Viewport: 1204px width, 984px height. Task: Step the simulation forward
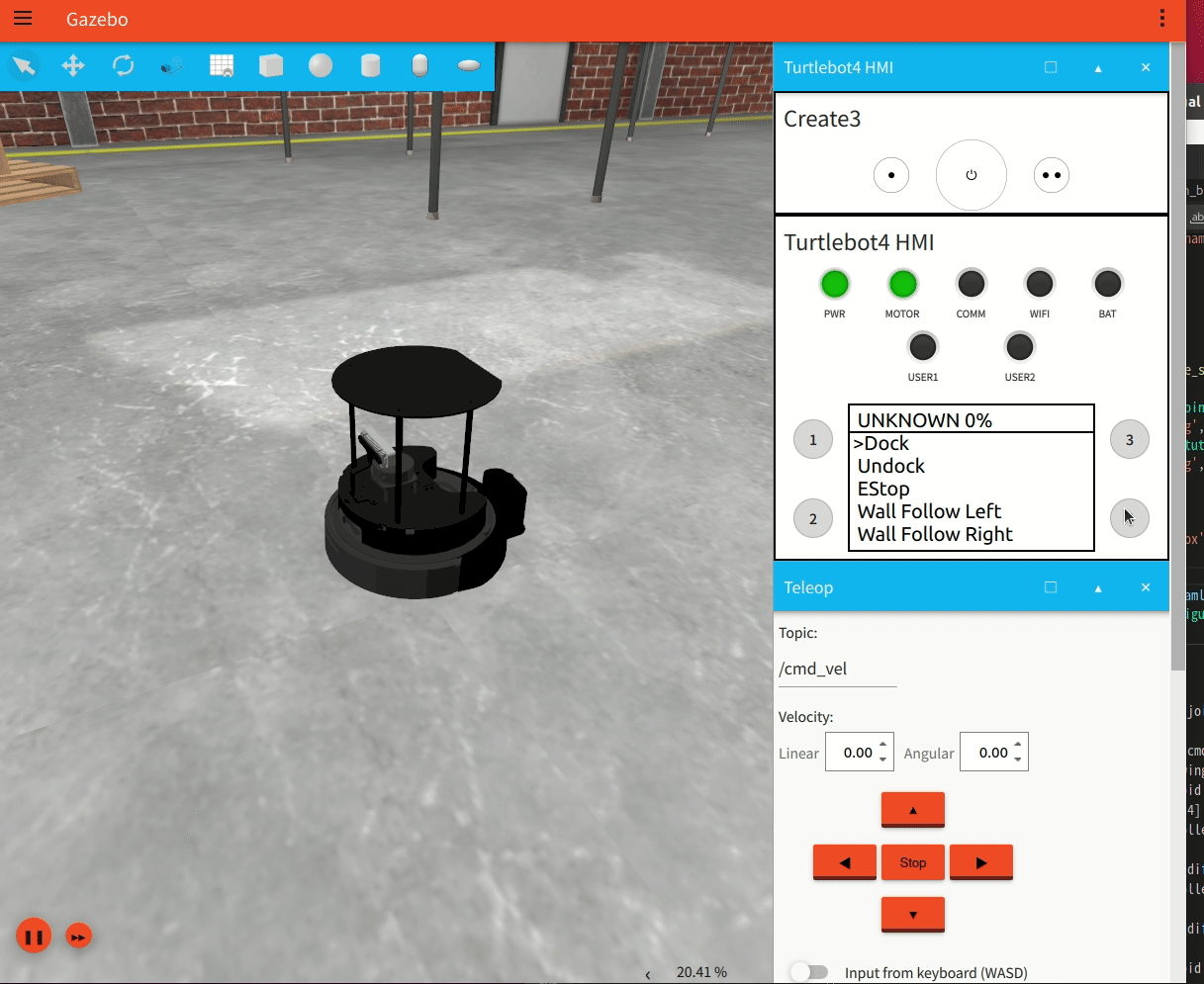point(78,936)
